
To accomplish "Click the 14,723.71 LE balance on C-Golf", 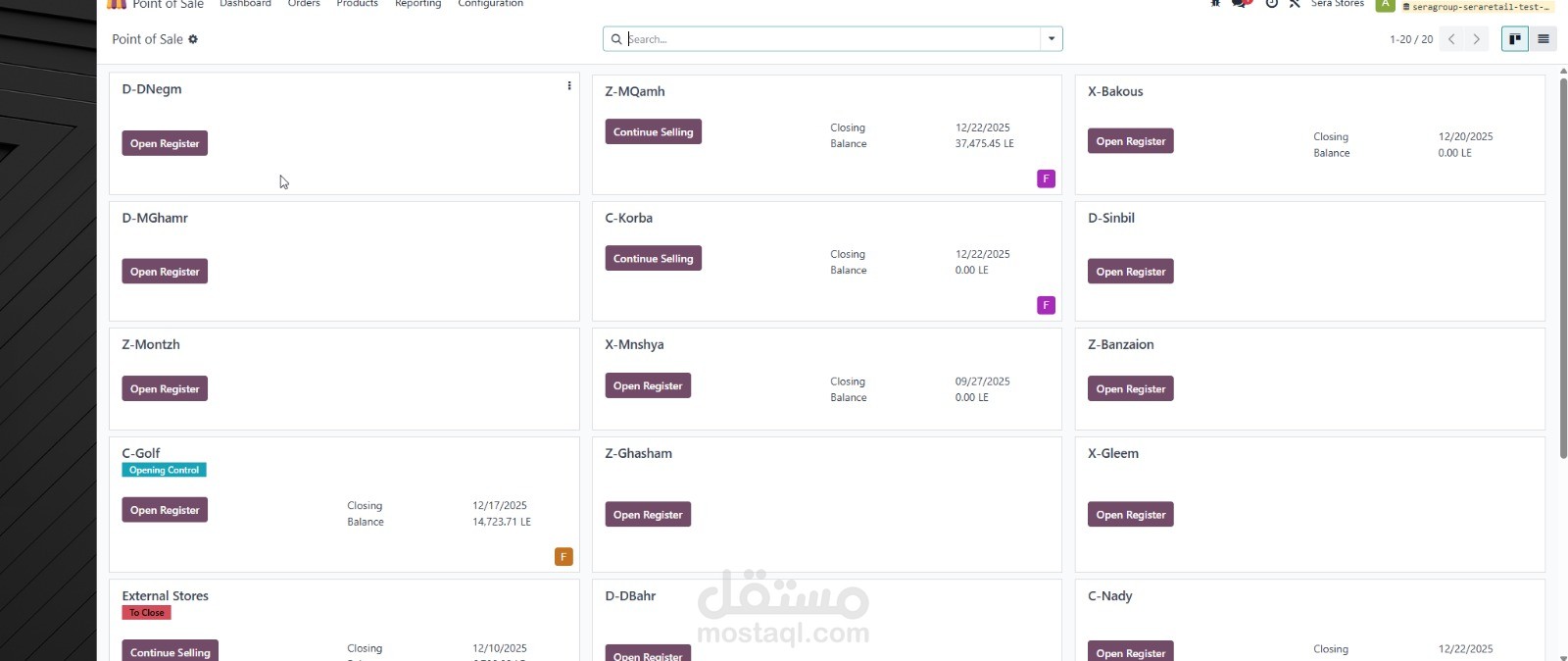I will pyautogui.click(x=502, y=522).
